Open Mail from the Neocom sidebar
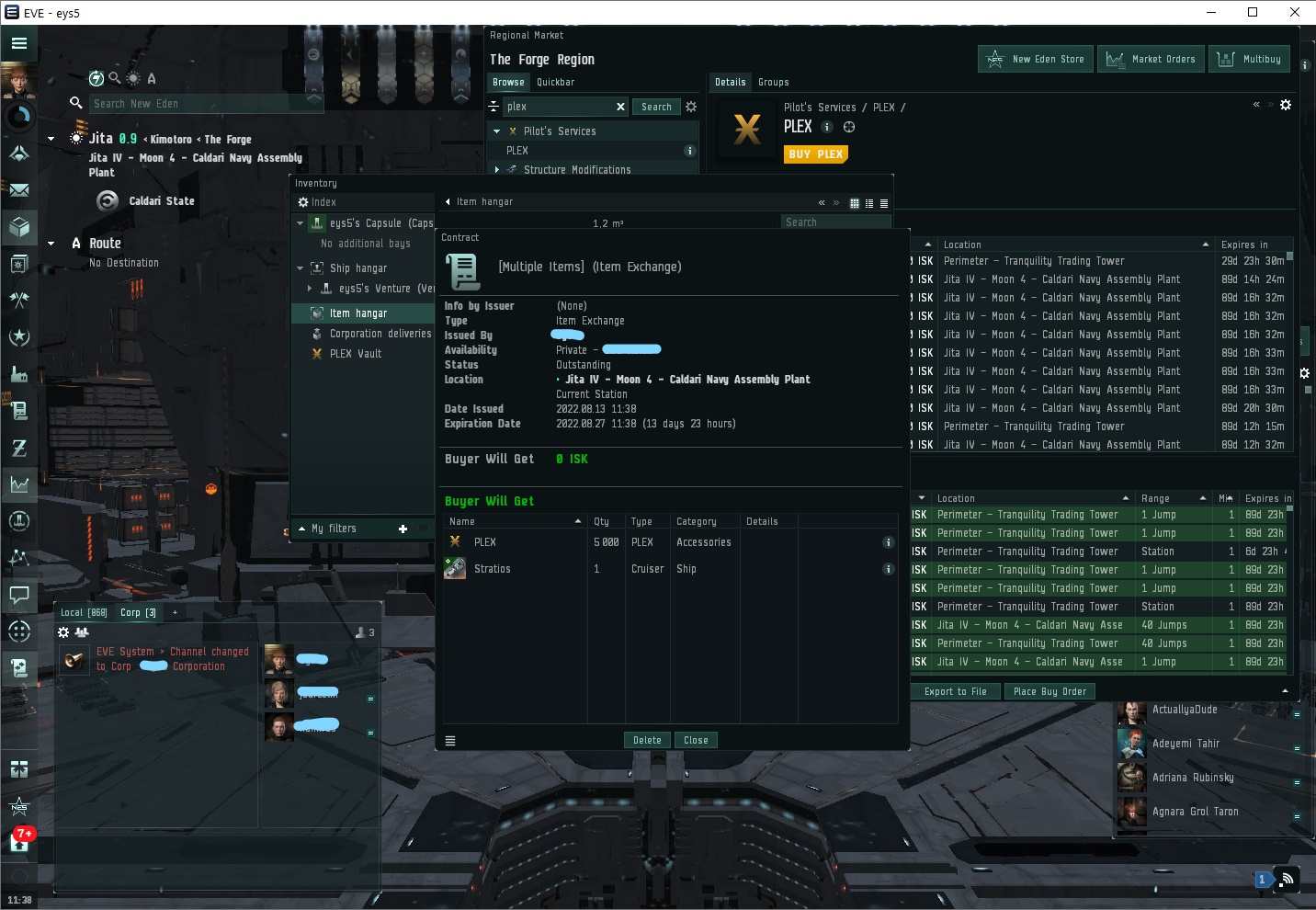Viewport: 1316px width, 910px height. (19, 190)
